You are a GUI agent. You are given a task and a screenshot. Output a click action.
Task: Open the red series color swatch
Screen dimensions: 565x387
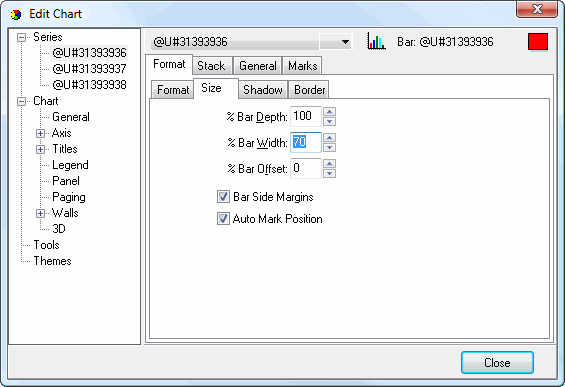coord(538,42)
